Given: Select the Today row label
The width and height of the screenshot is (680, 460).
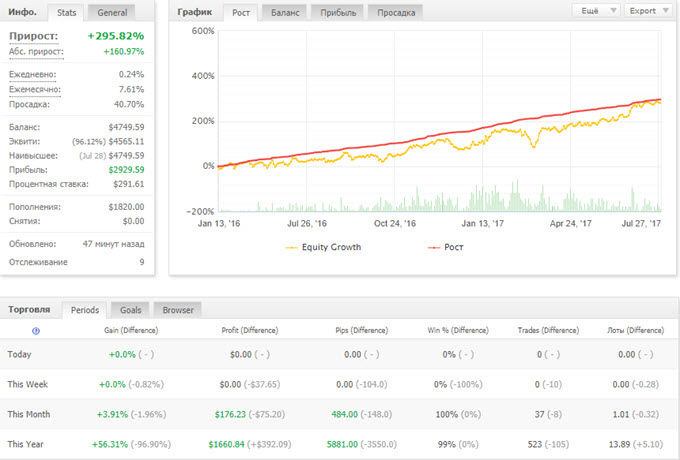Looking at the screenshot, I should 20,354.
